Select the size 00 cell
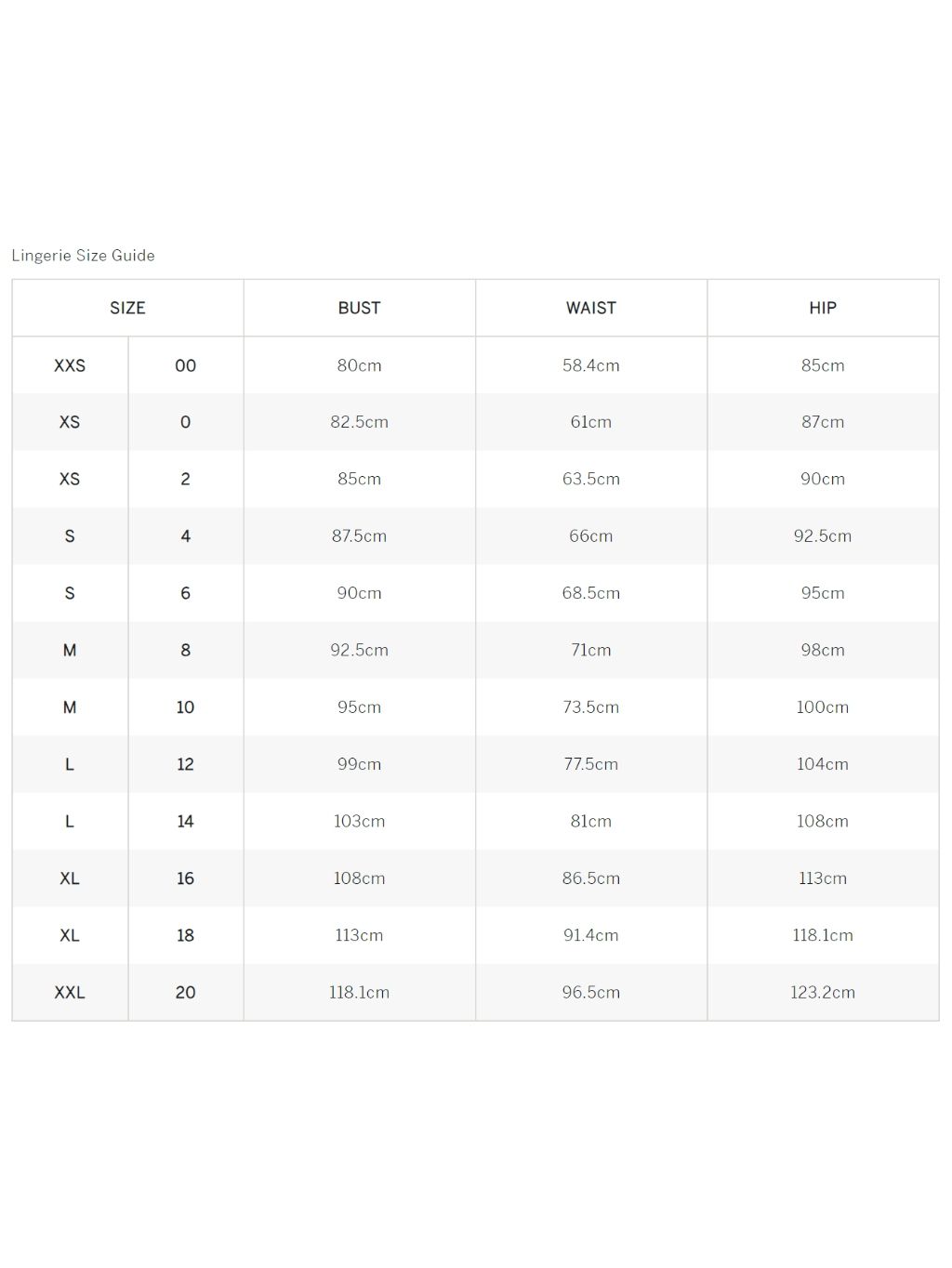 click(186, 365)
